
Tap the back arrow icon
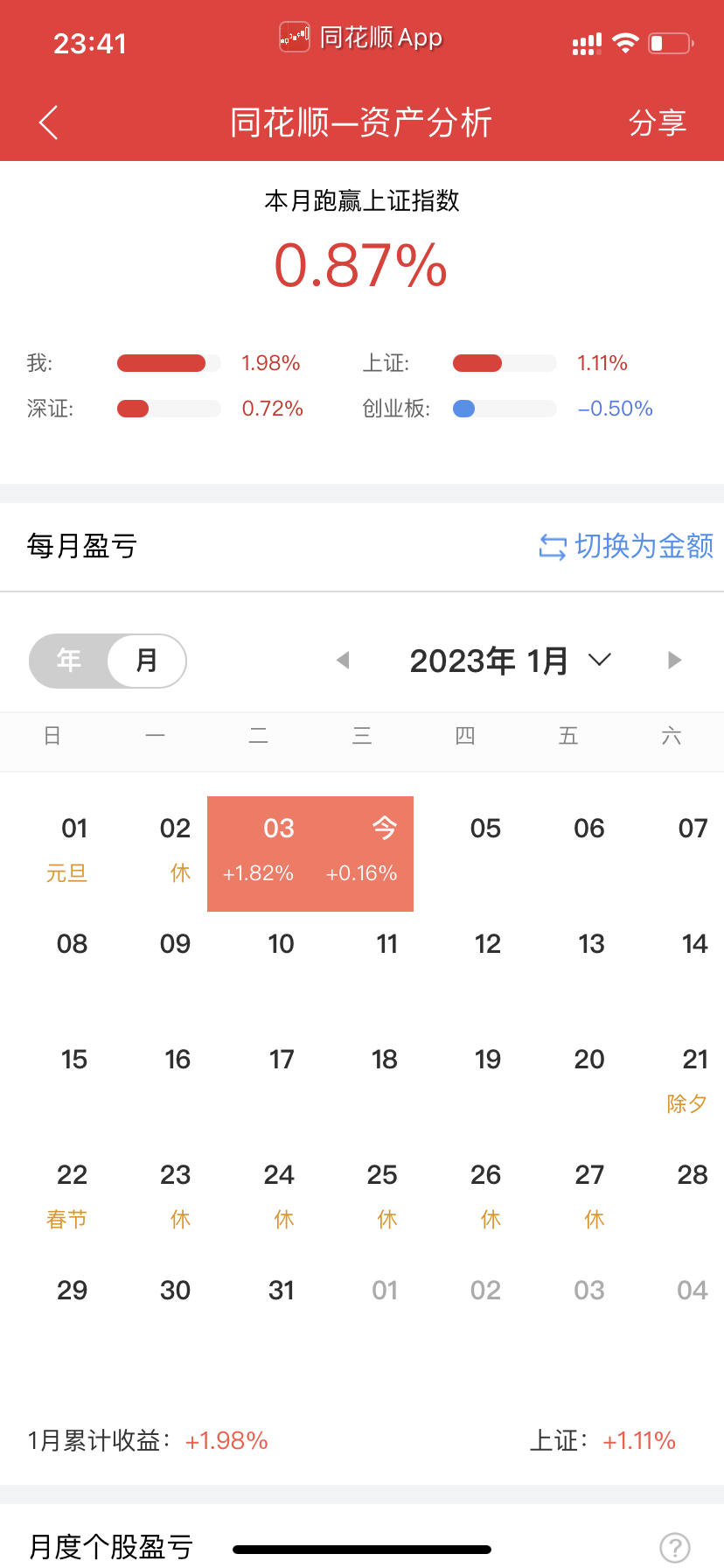coord(49,122)
